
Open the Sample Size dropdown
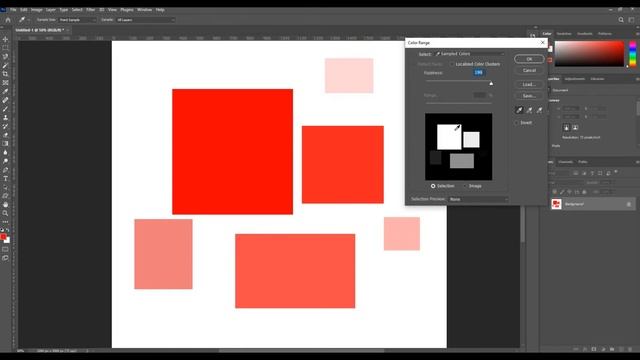78,20
